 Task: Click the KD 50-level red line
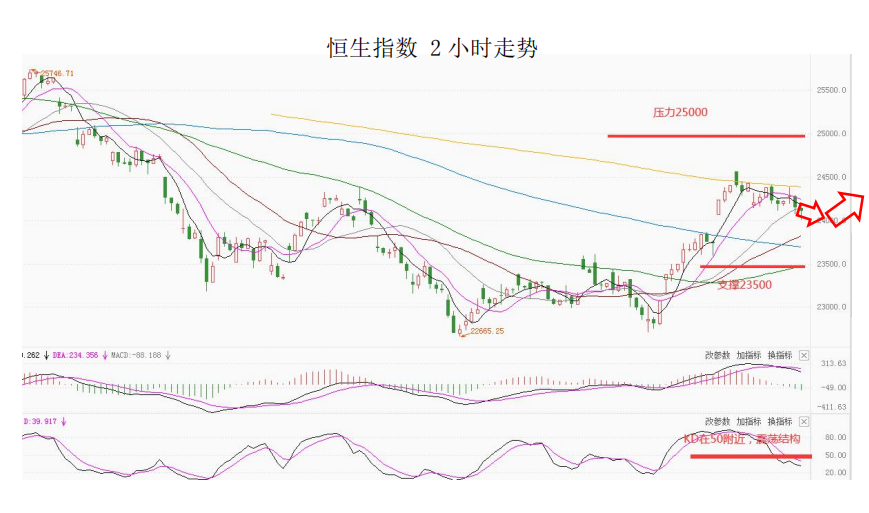(x=751, y=456)
